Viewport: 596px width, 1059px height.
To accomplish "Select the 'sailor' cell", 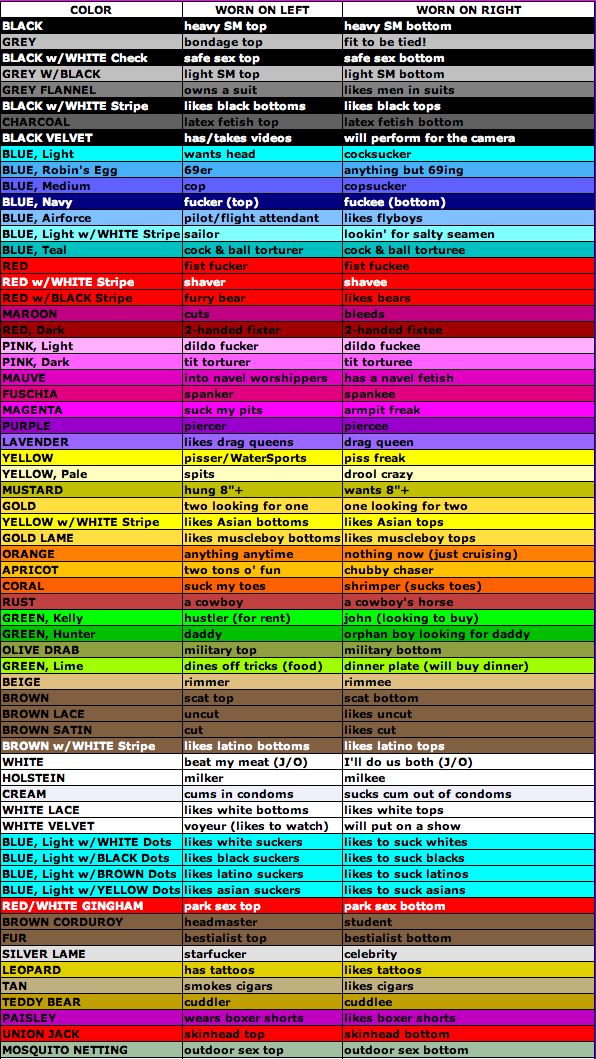I will pos(262,234).
